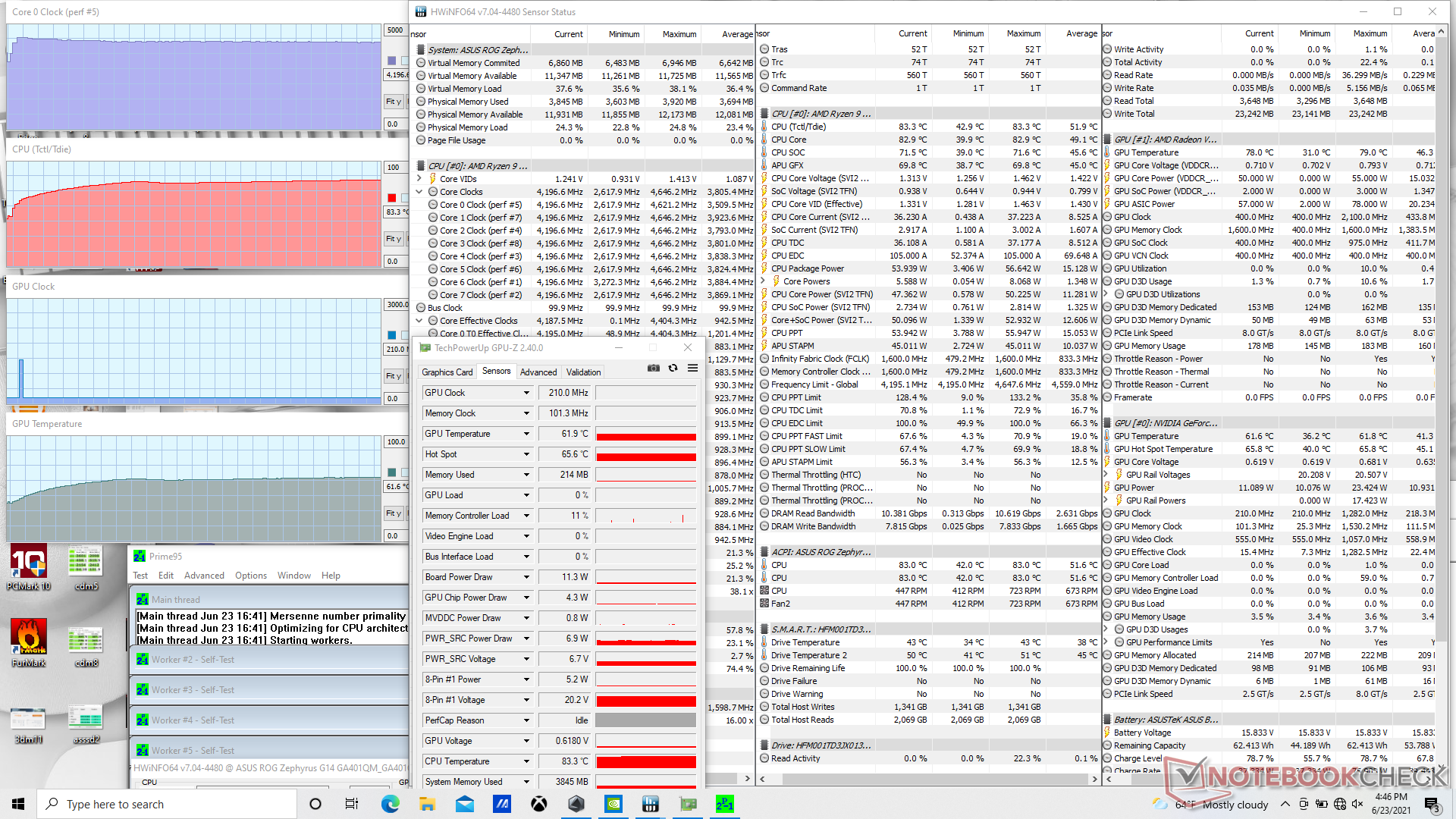Viewport: 1456px width, 819px height.
Task: Open the Prime95 Advanced menu
Action: [x=204, y=576]
